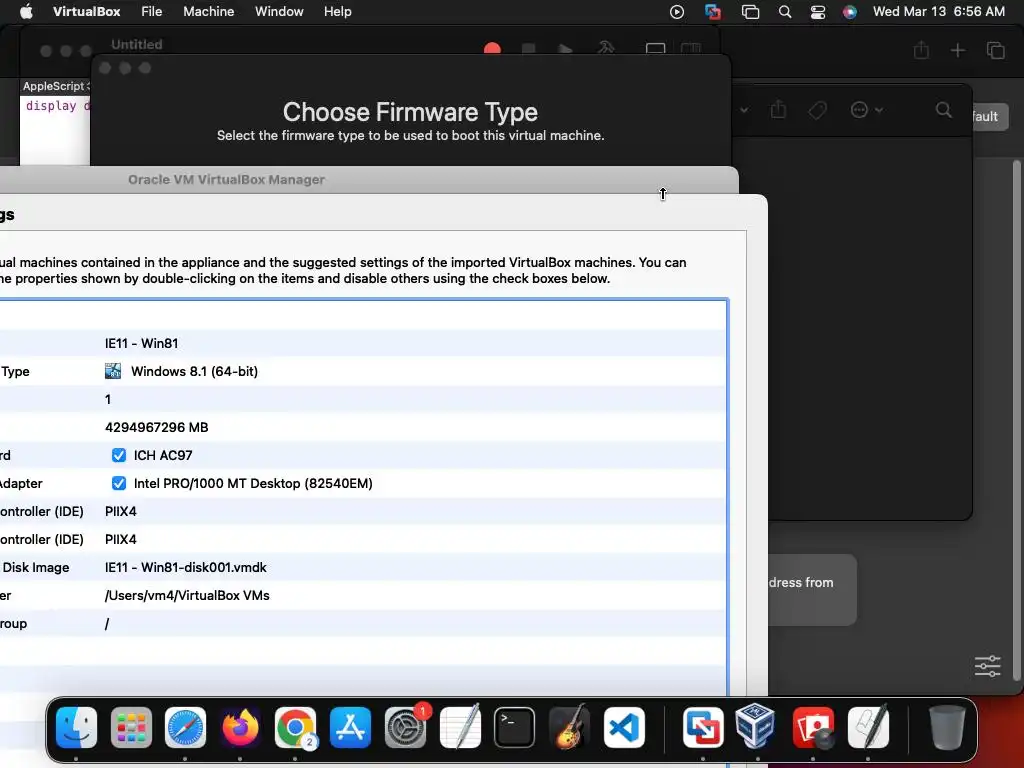Click the red Record button in Script Editor

(492, 50)
